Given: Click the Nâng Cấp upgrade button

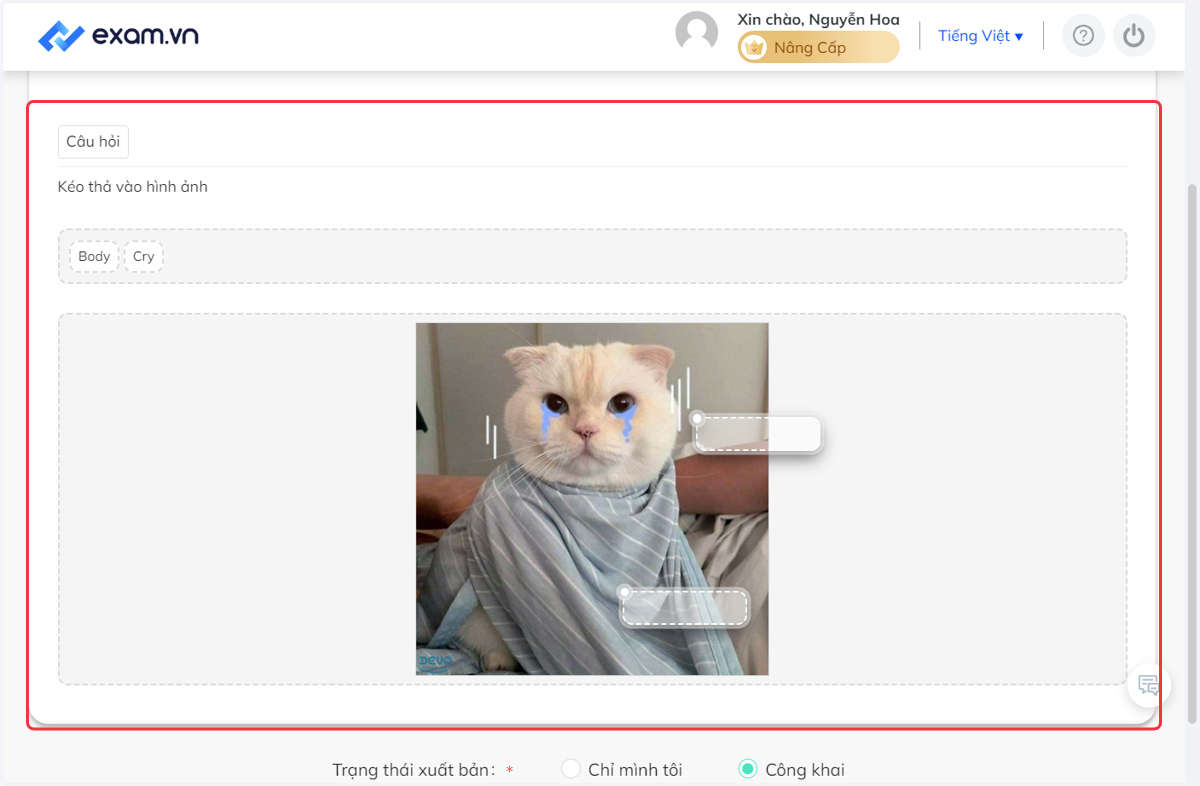Looking at the screenshot, I should coord(818,47).
